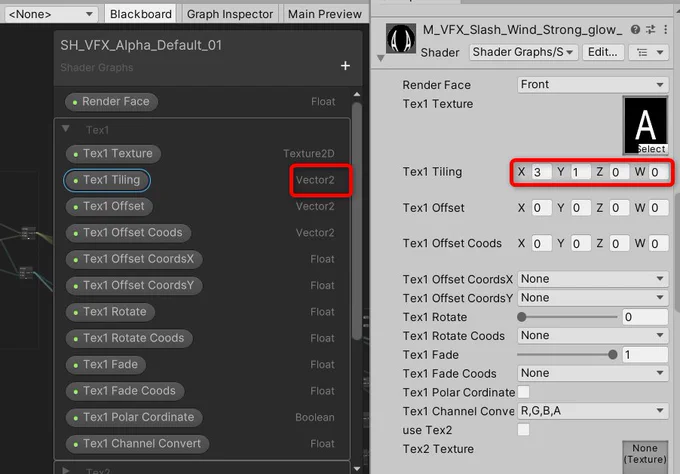Open the material three-dot options menu
This screenshot has width=680, height=474.
pyautogui.click(x=665, y=29)
